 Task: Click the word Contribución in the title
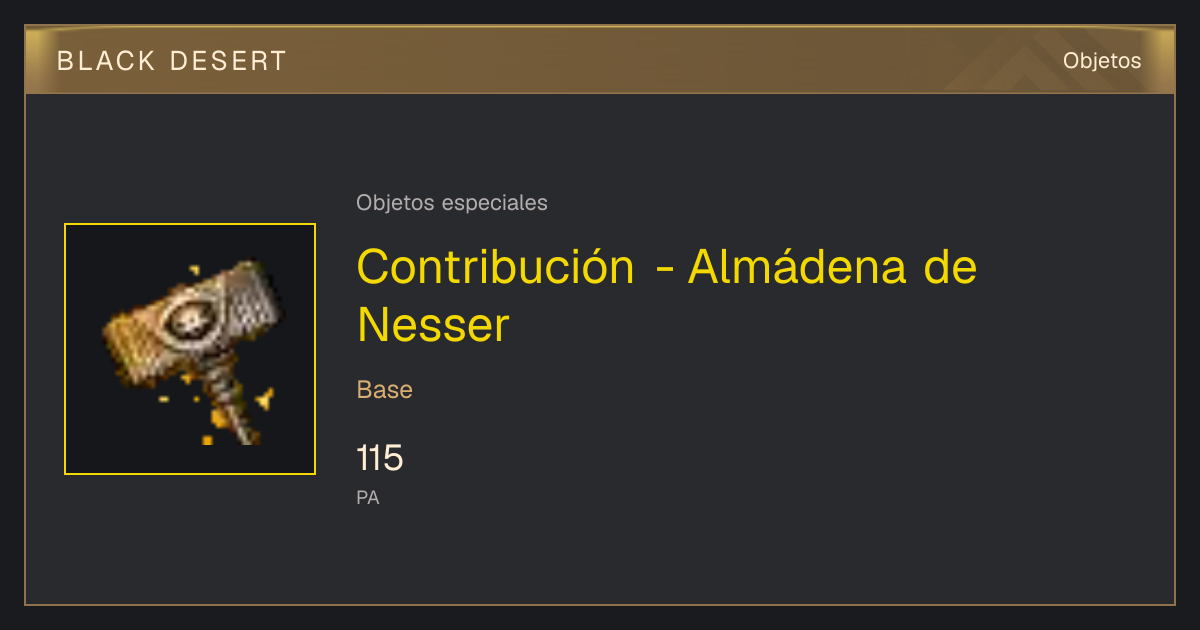(x=496, y=266)
